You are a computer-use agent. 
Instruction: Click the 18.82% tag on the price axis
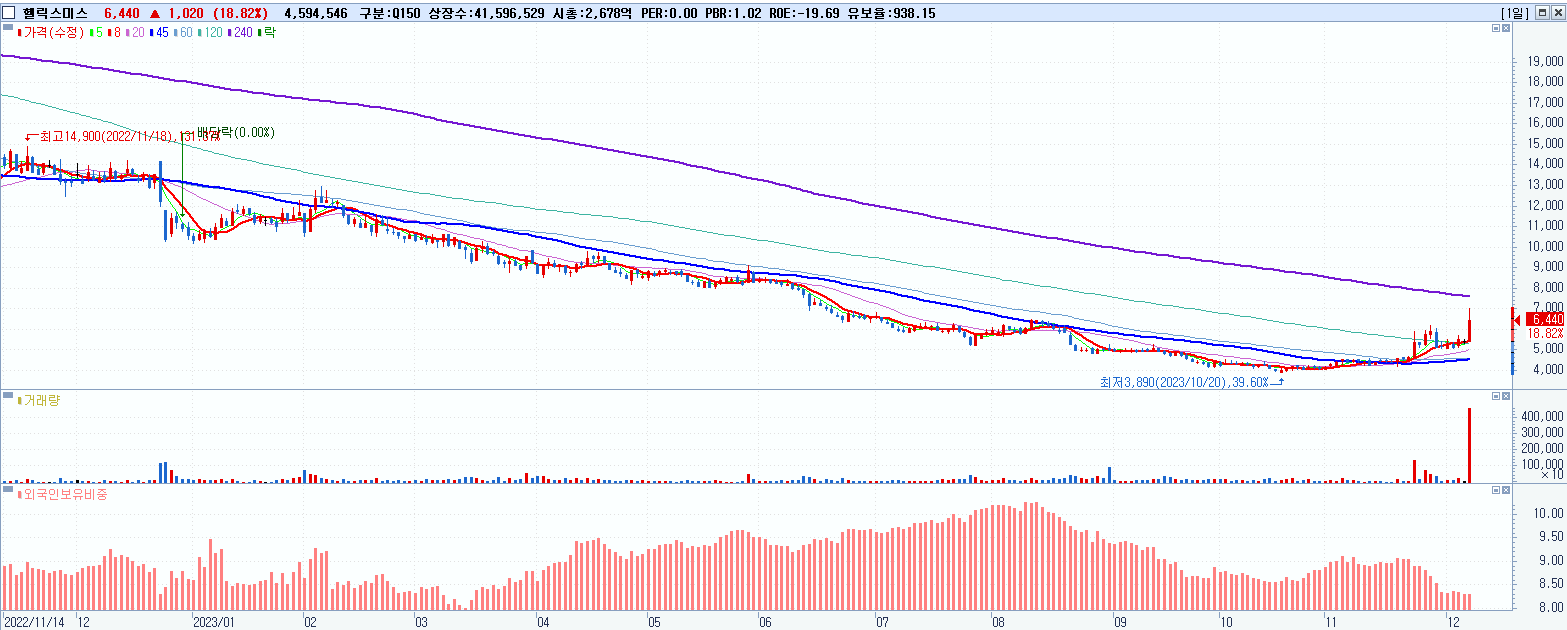(x=1546, y=333)
